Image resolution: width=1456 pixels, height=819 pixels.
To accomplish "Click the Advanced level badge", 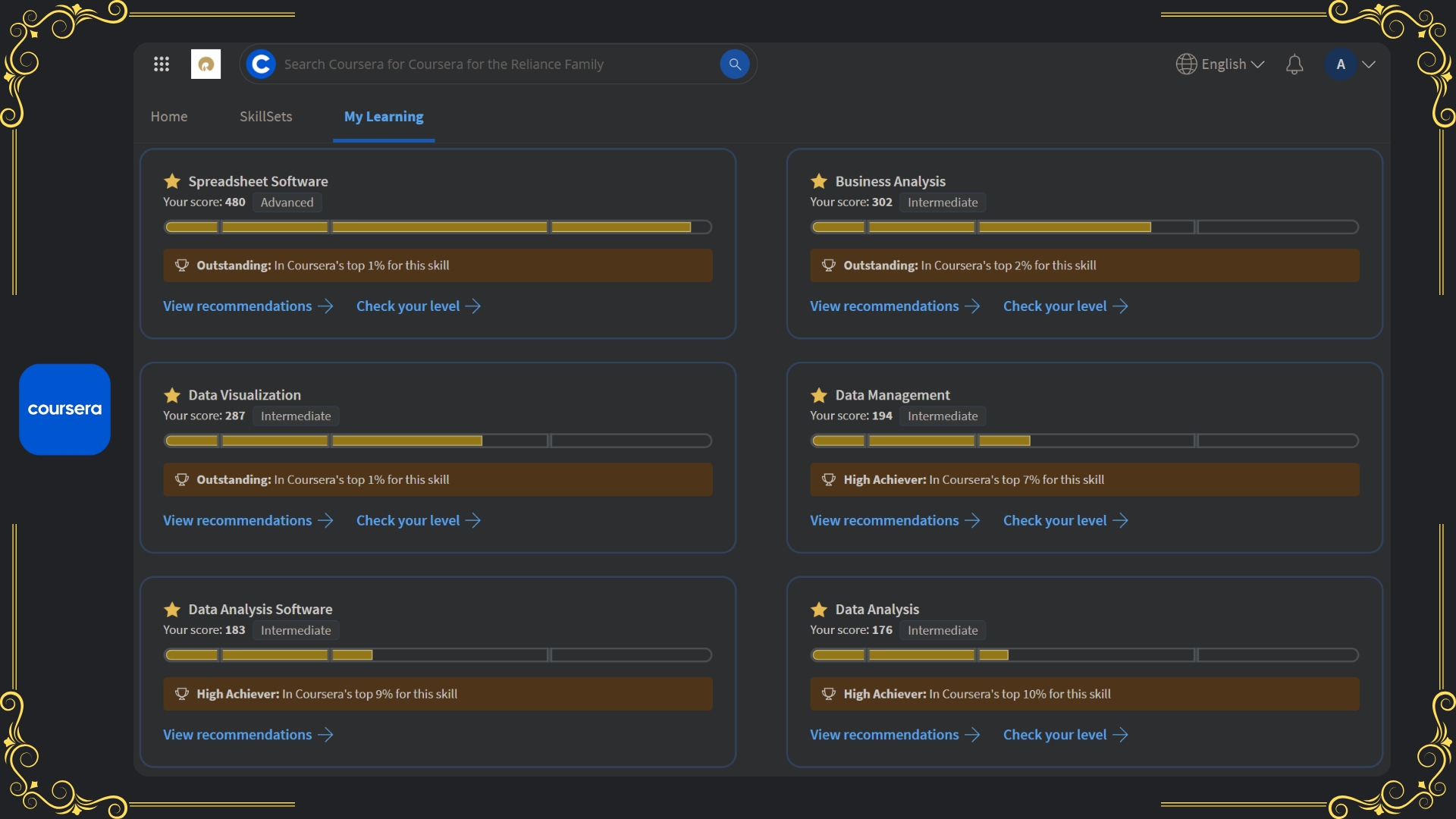I will click(x=287, y=202).
